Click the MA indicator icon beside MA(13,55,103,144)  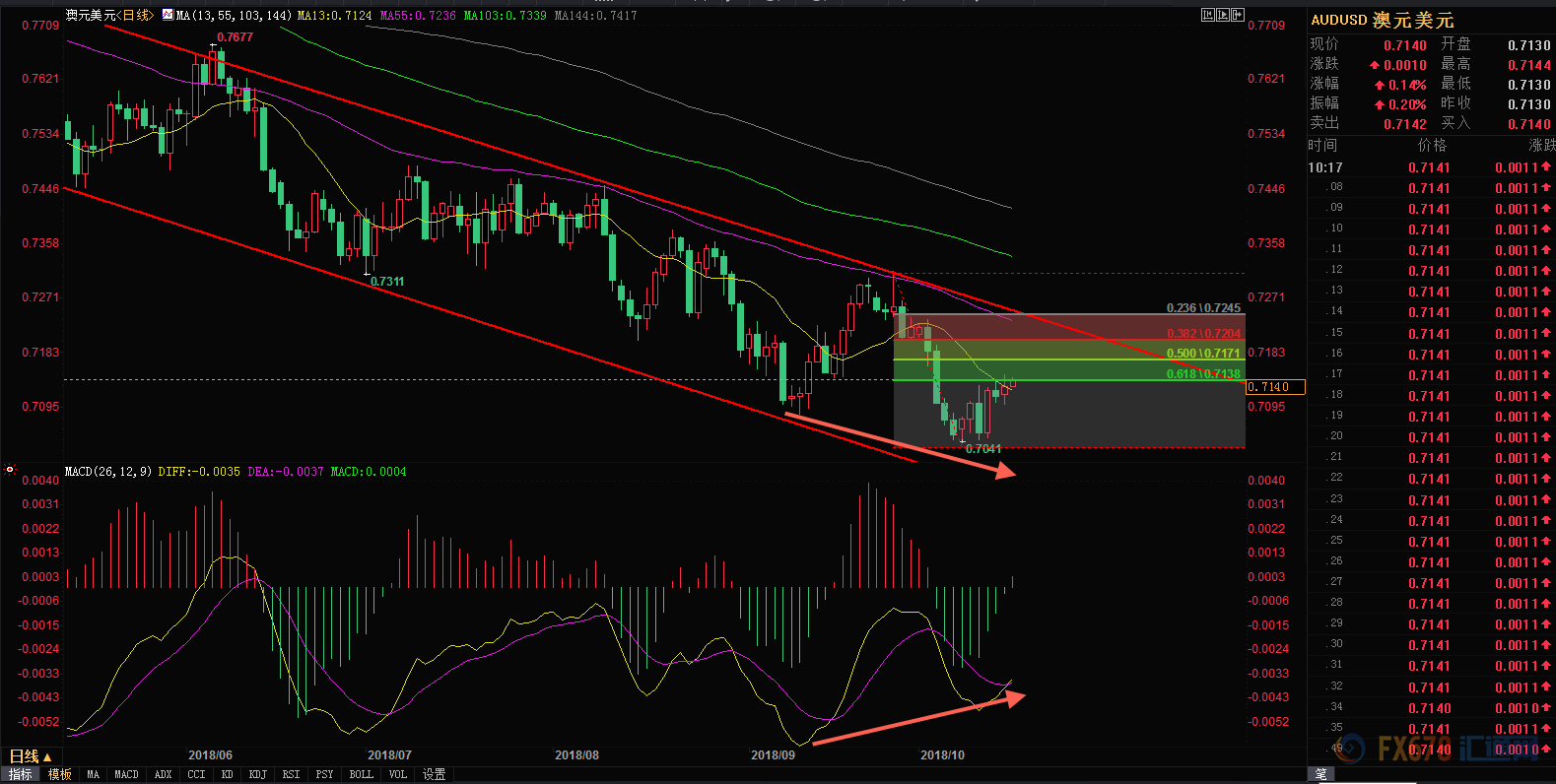(168, 15)
